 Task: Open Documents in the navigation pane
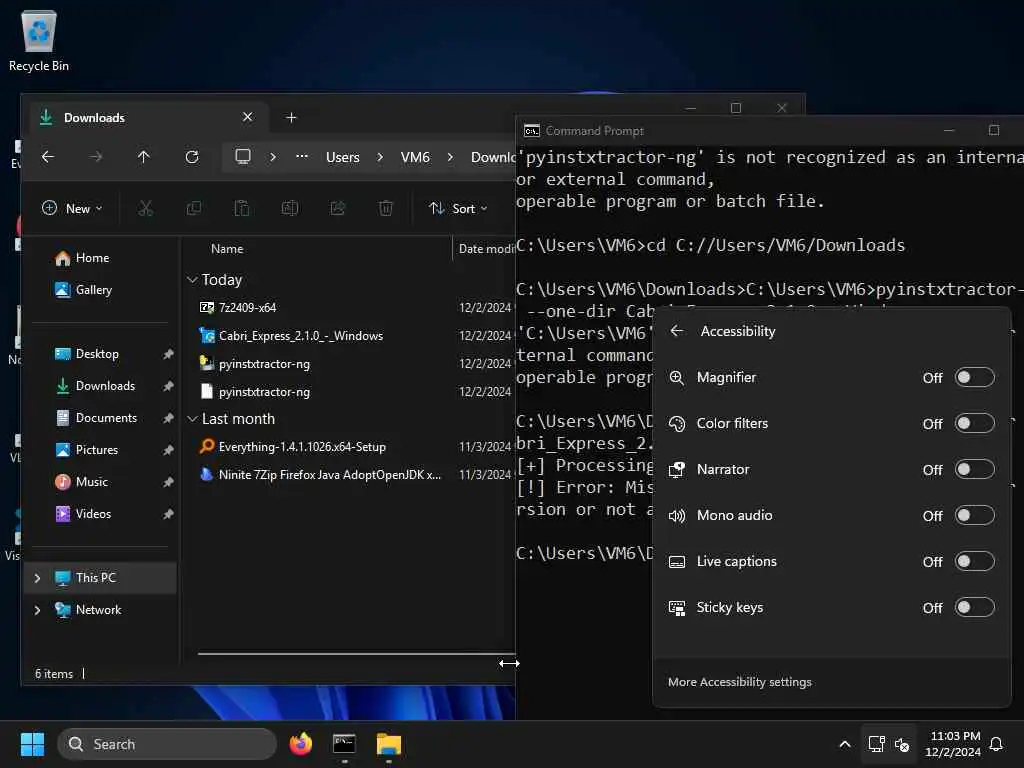tap(97, 418)
